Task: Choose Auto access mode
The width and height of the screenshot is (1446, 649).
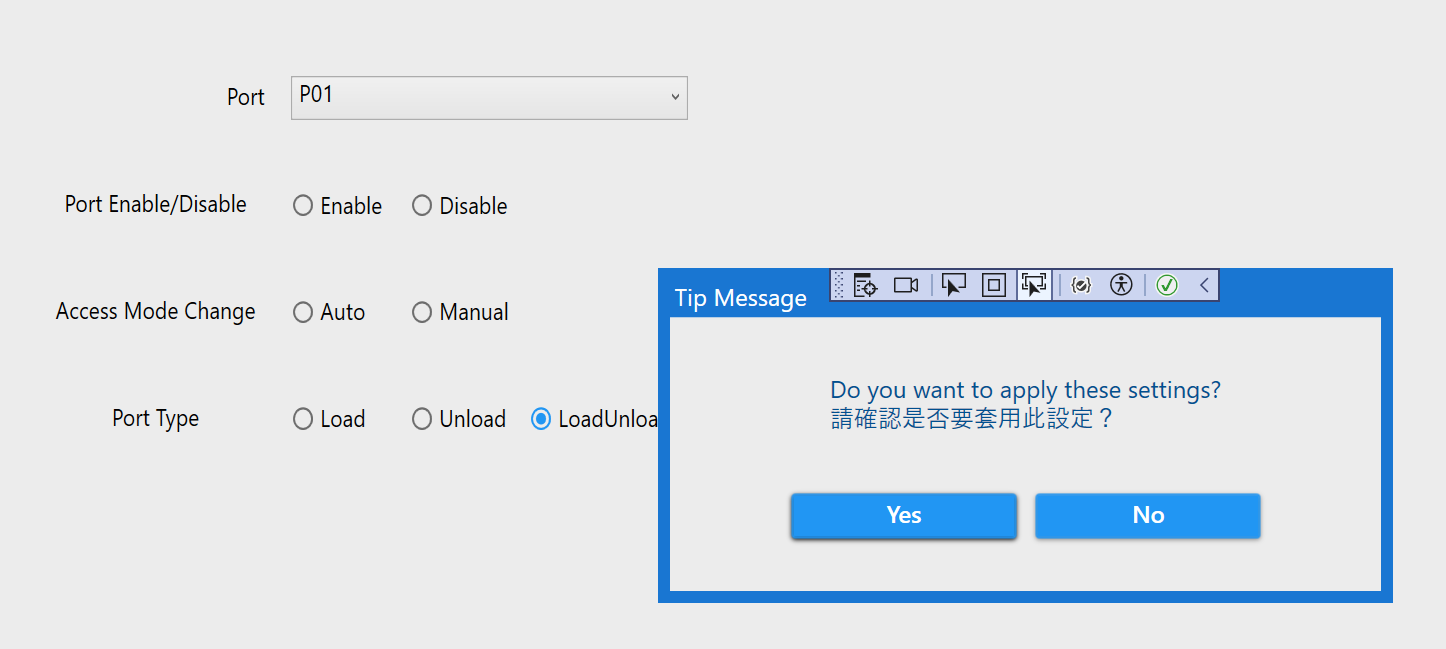Action: [303, 313]
